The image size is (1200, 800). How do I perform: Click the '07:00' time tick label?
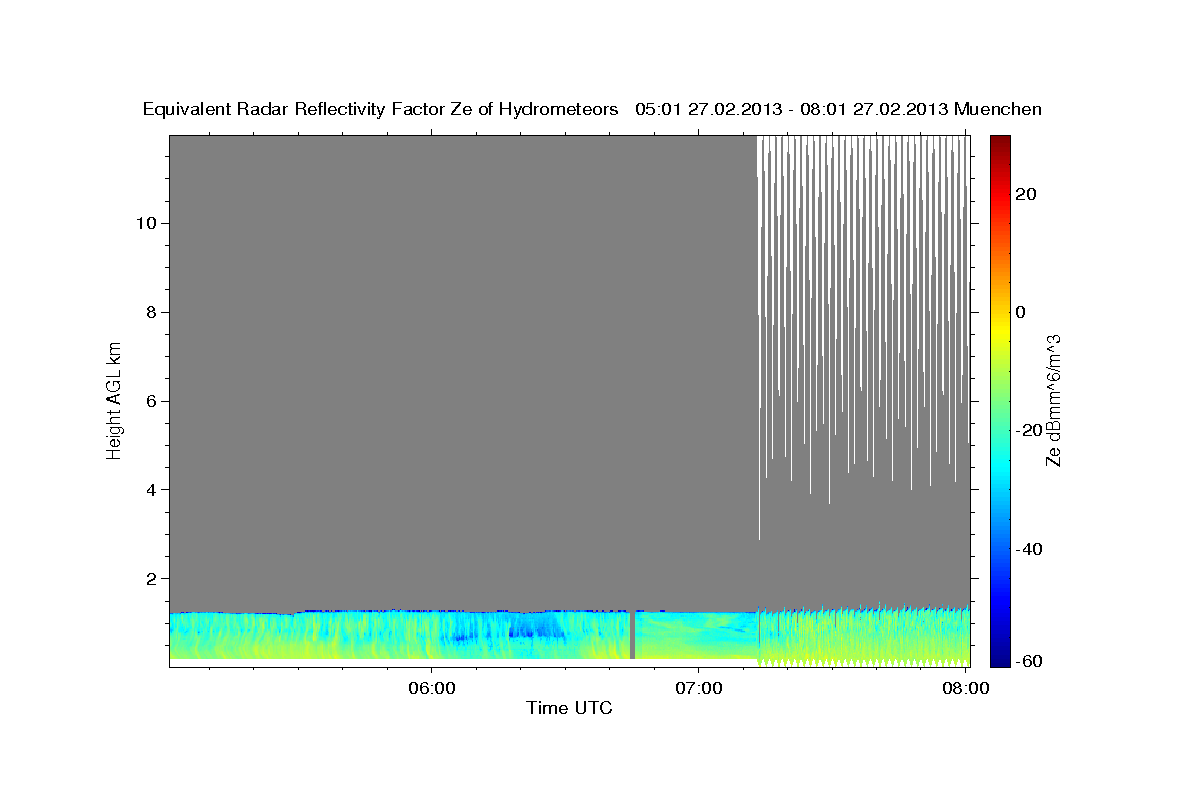tap(698, 688)
